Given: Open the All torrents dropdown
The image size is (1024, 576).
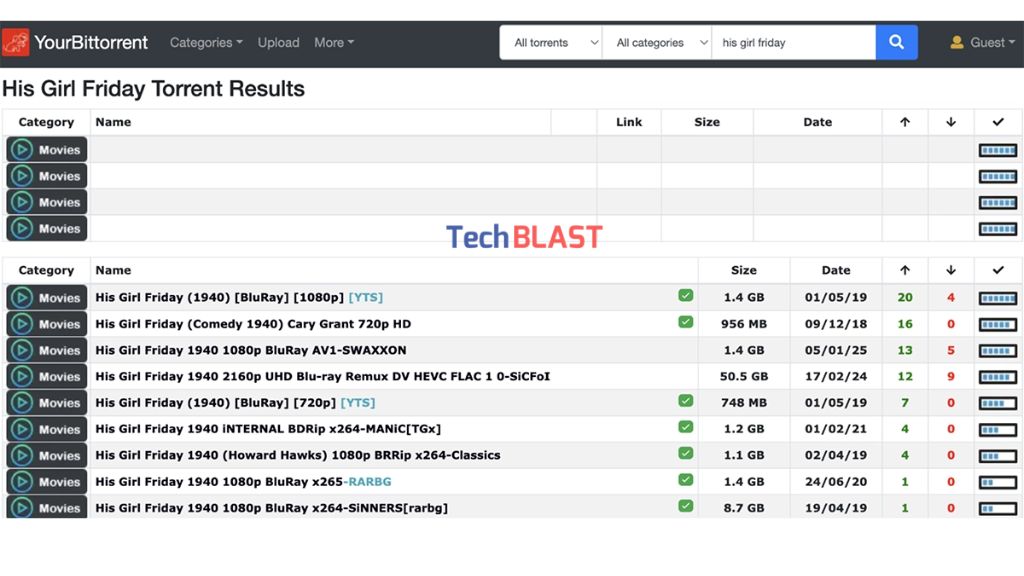Looking at the screenshot, I should 551,42.
